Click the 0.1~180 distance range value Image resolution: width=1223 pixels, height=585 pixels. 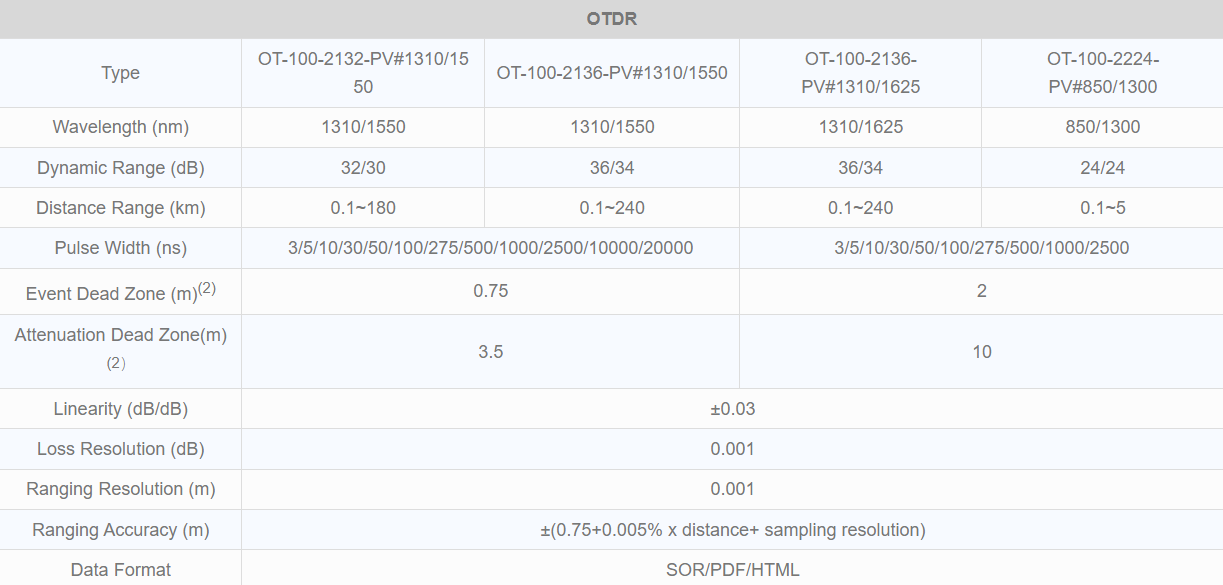point(362,208)
